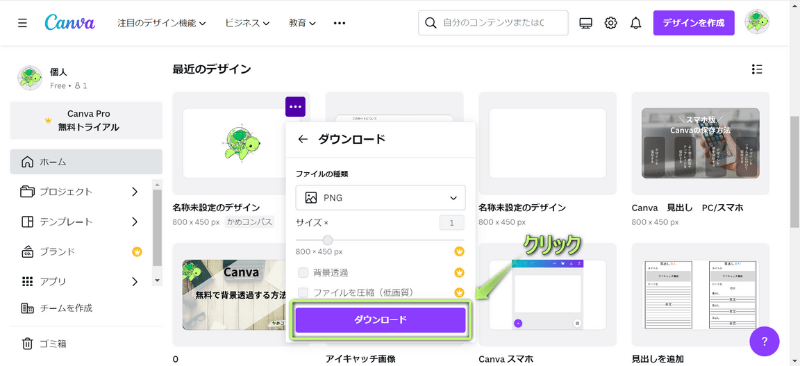Click the Canva logo
800x366 pixels.
point(69,22)
